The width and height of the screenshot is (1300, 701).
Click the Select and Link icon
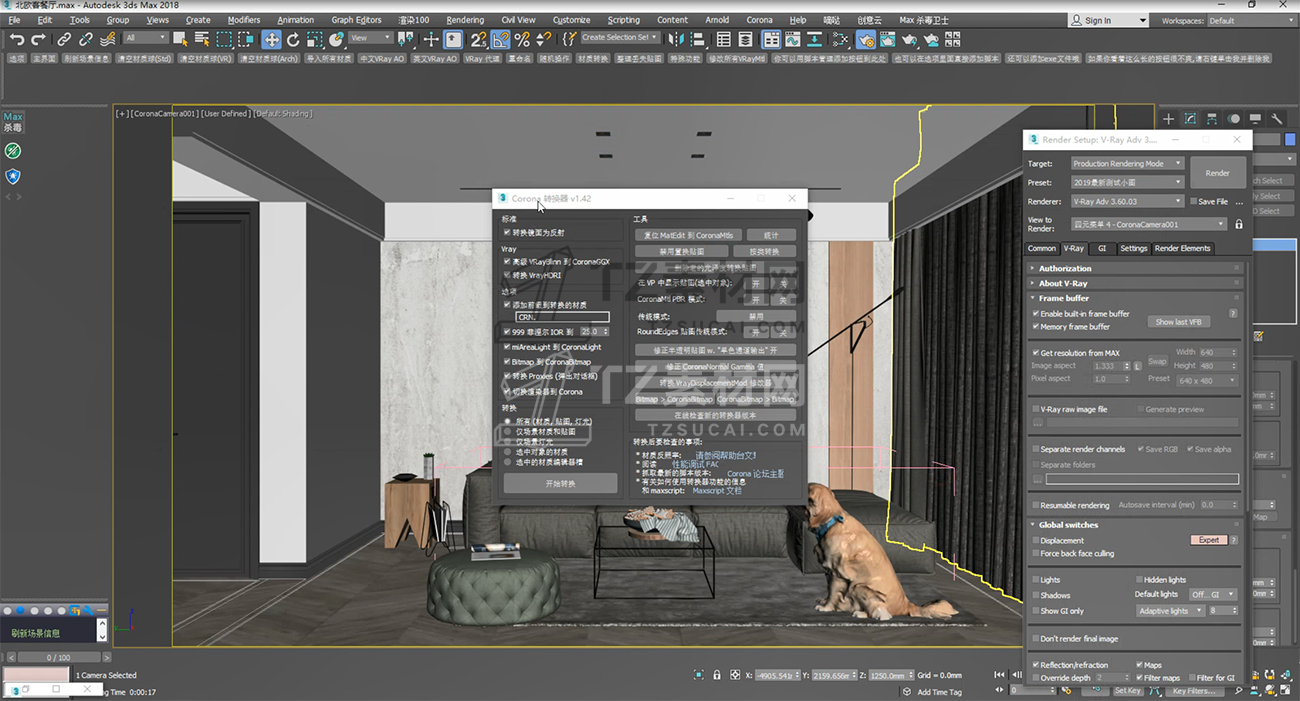pos(64,39)
